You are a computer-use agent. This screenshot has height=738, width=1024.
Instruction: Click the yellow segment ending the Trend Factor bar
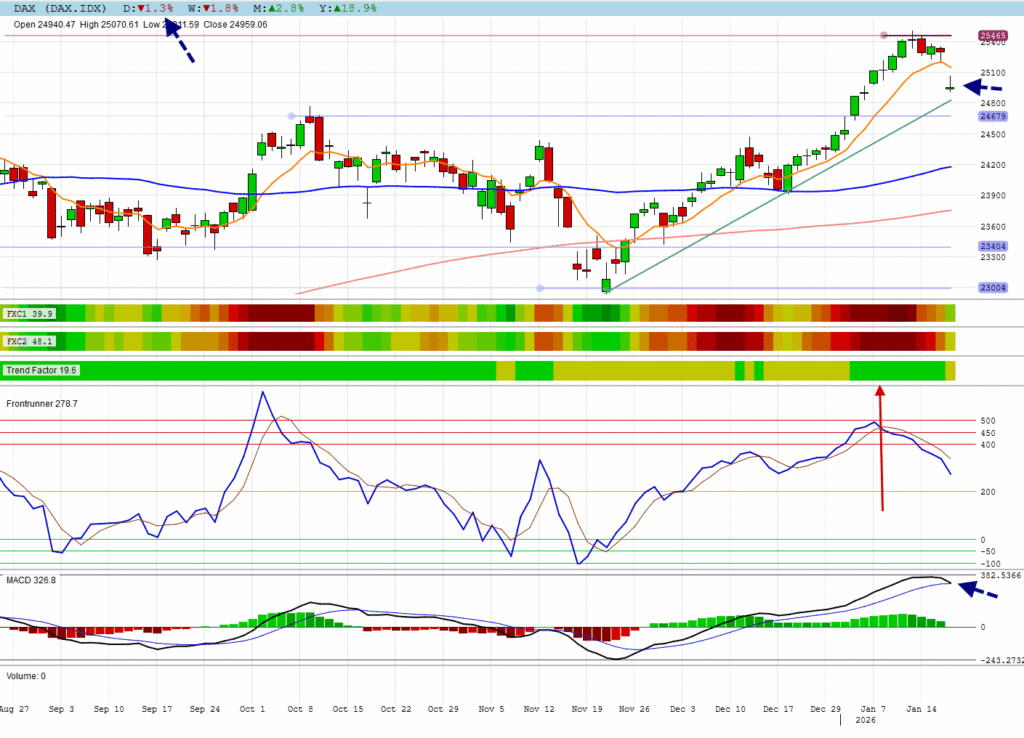click(x=950, y=370)
